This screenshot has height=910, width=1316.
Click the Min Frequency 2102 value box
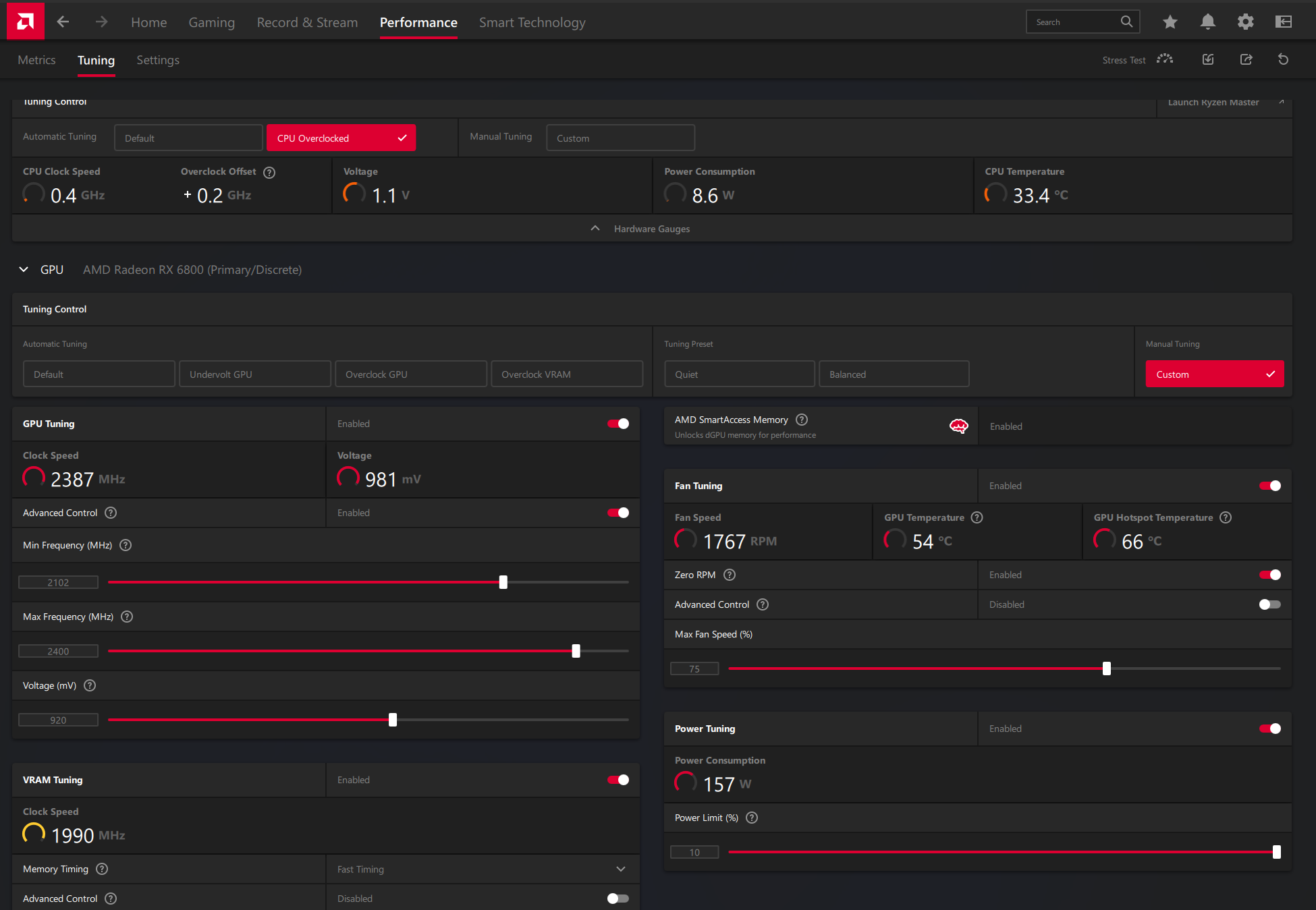[x=58, y=582]
